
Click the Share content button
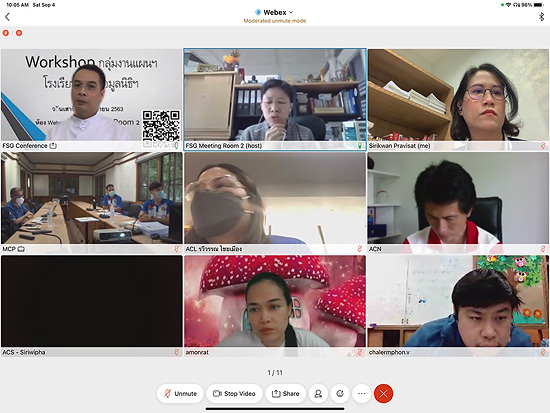pyautogui.click(x=286, y=393)
